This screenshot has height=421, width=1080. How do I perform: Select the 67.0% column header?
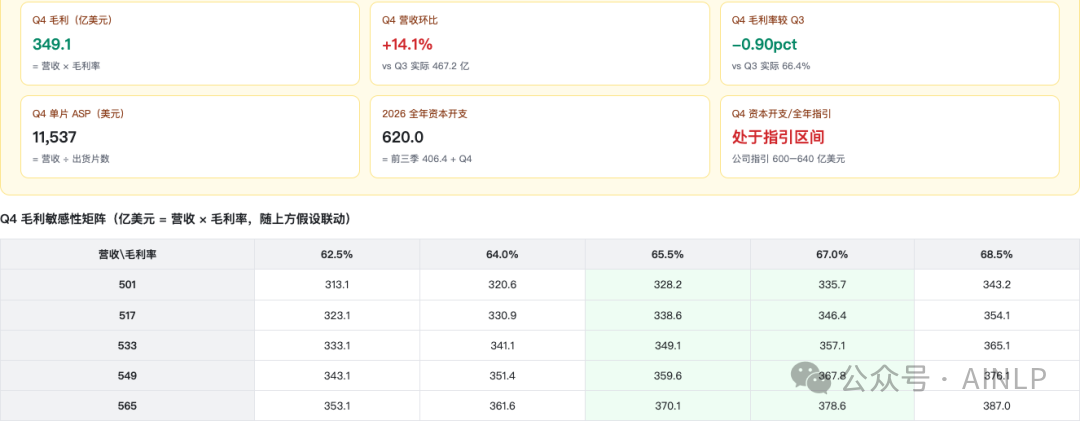(832, 254)
